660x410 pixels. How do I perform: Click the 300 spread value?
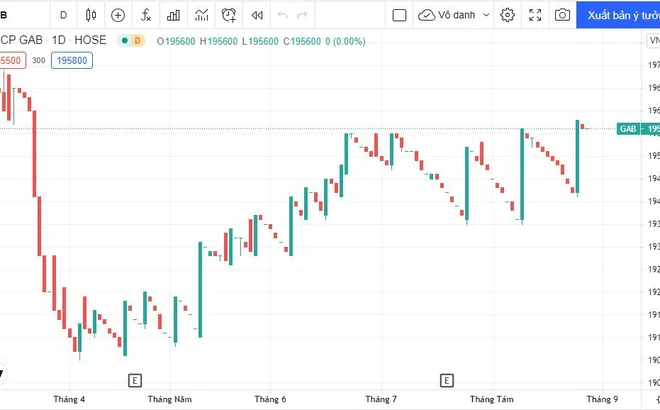[38, 61]
